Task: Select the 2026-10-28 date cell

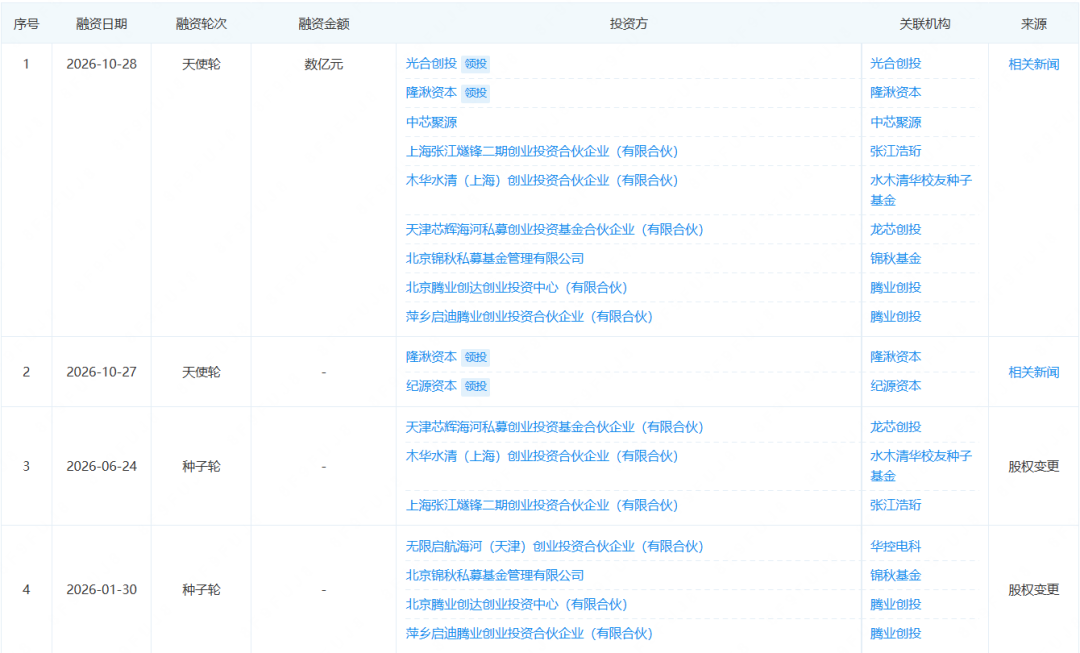Action: pyautogui.click(x=101, y=64)
